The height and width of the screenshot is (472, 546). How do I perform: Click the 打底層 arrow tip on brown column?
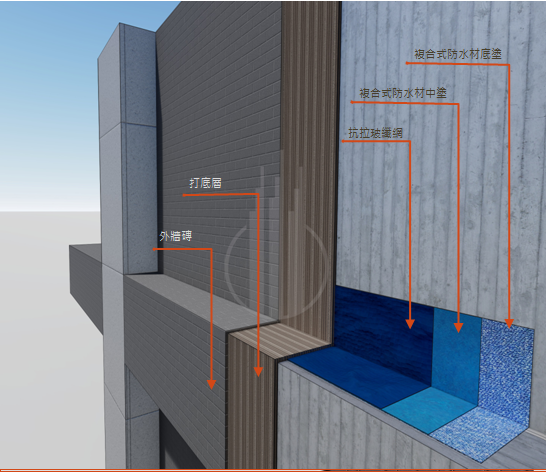[x=258, y=372]
